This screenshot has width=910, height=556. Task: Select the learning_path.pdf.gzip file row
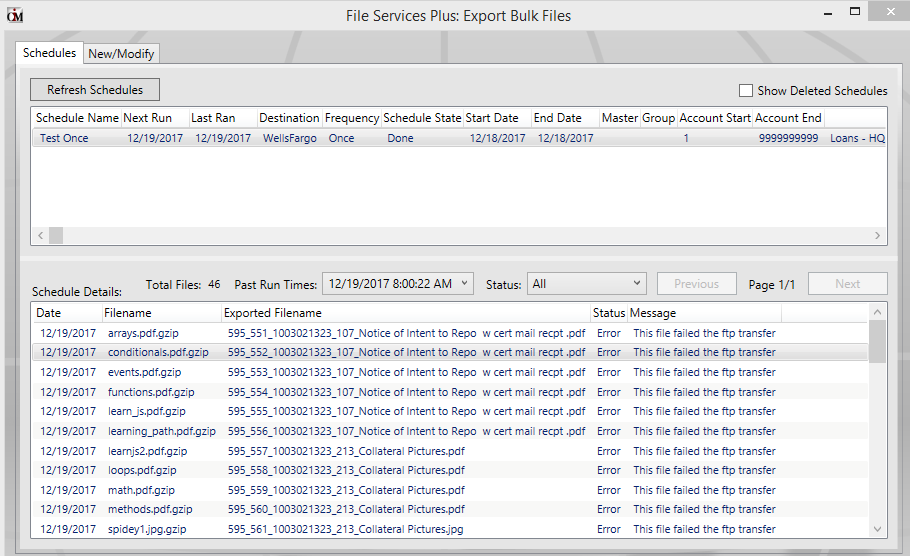click(x=450, y=431)
